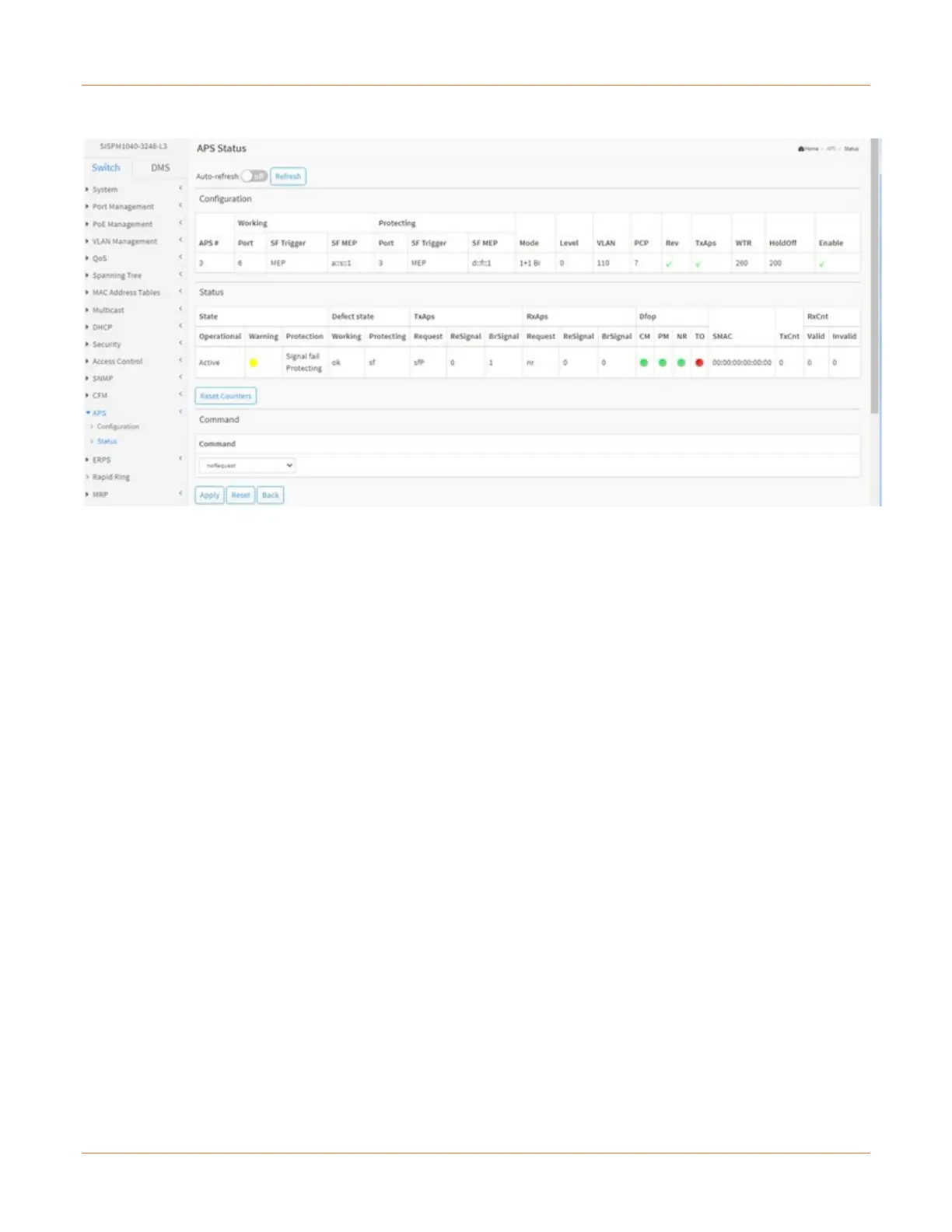Toggle the Auto-refresh switch
This screenshot has width=952, height=1232.
point(254,177)
